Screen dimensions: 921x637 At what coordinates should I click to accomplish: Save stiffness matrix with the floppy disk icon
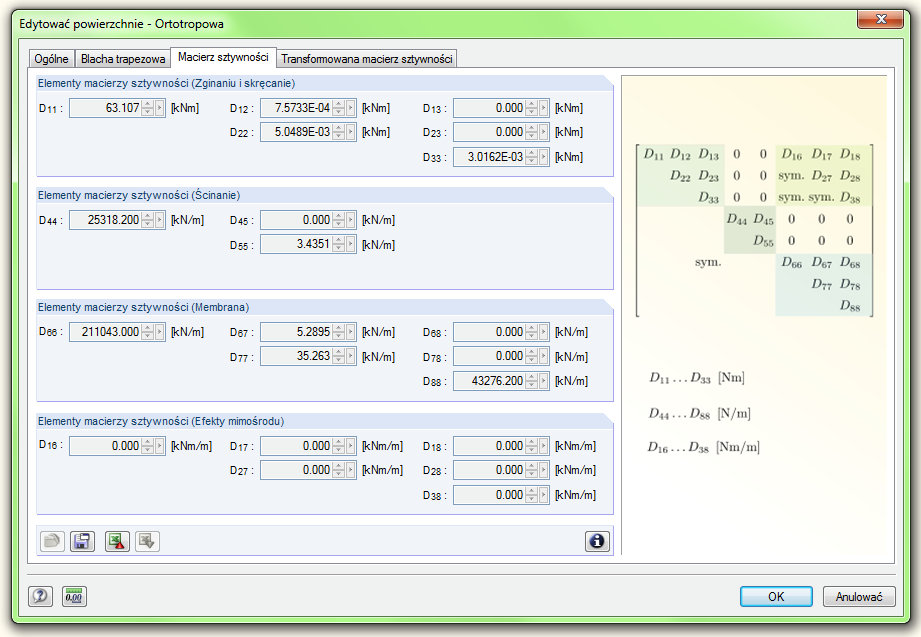(x=82, y=541)
